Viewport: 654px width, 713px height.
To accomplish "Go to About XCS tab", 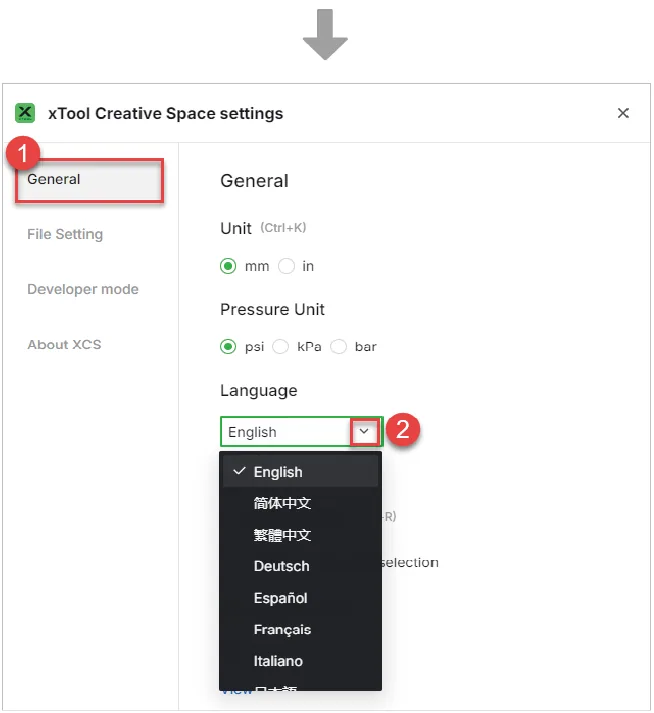I will 64,344.
